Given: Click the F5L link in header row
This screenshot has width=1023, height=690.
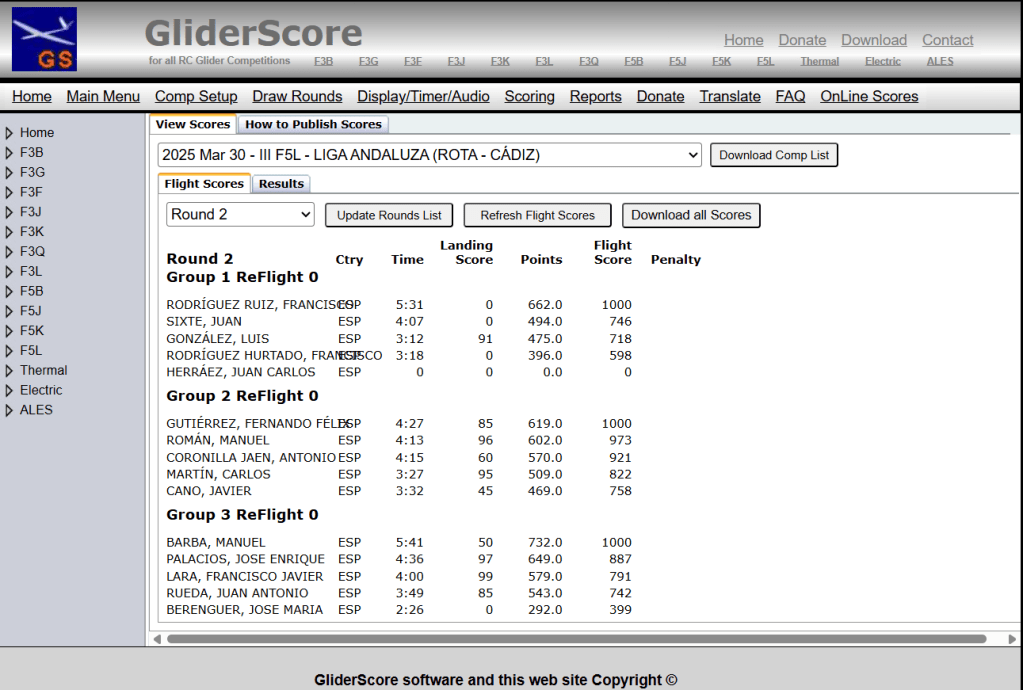Looking at the screenshot, I should click(765, 62).
